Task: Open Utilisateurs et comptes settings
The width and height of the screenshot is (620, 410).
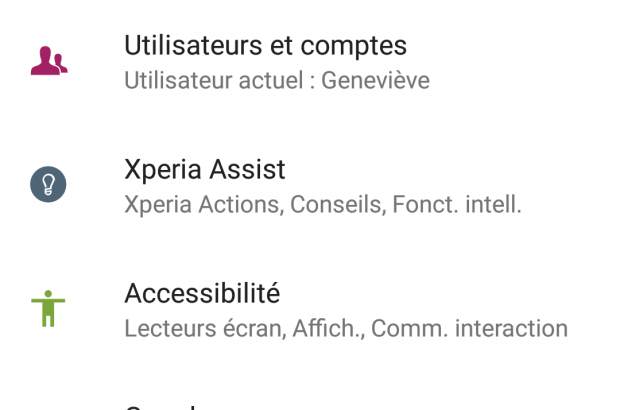Action: (x=265, y=45)
